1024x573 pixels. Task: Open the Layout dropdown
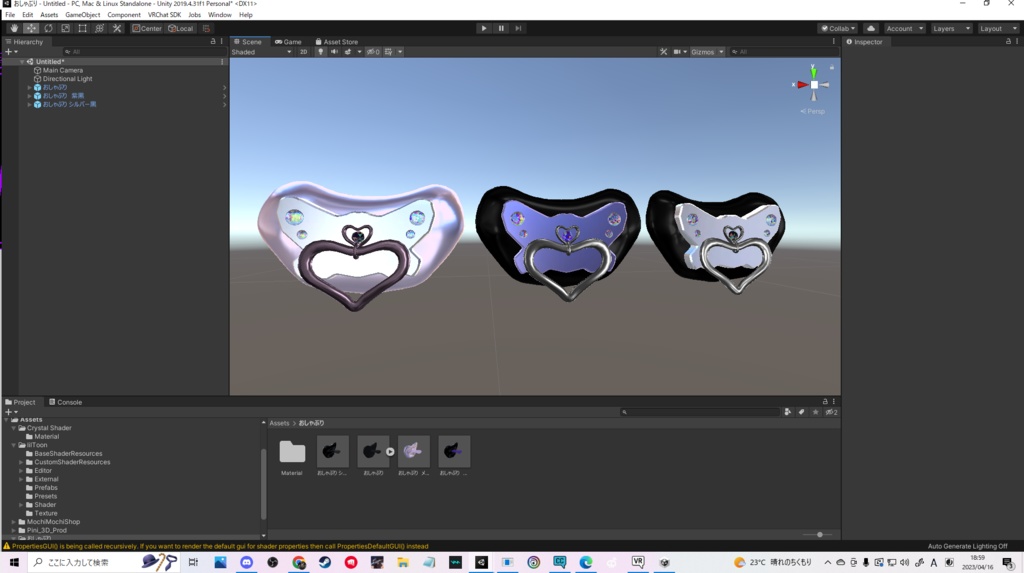pyautogui.click(x=998, y=28)
